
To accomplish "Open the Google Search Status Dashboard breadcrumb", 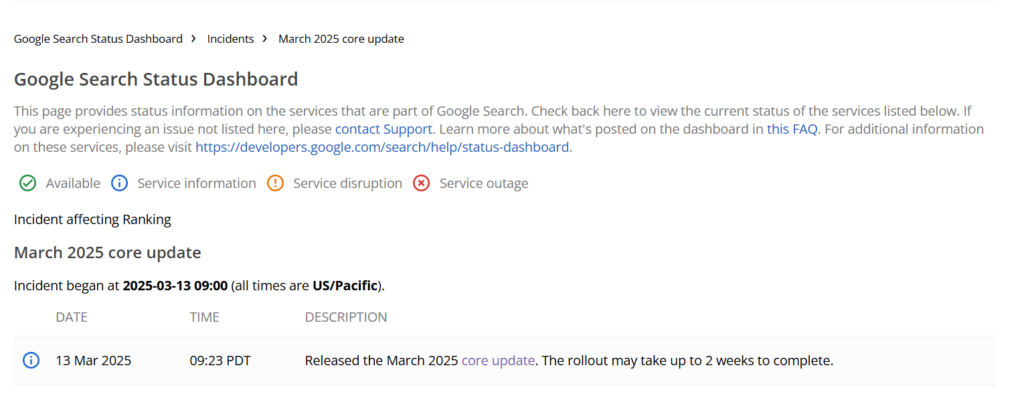I will 98,39.
